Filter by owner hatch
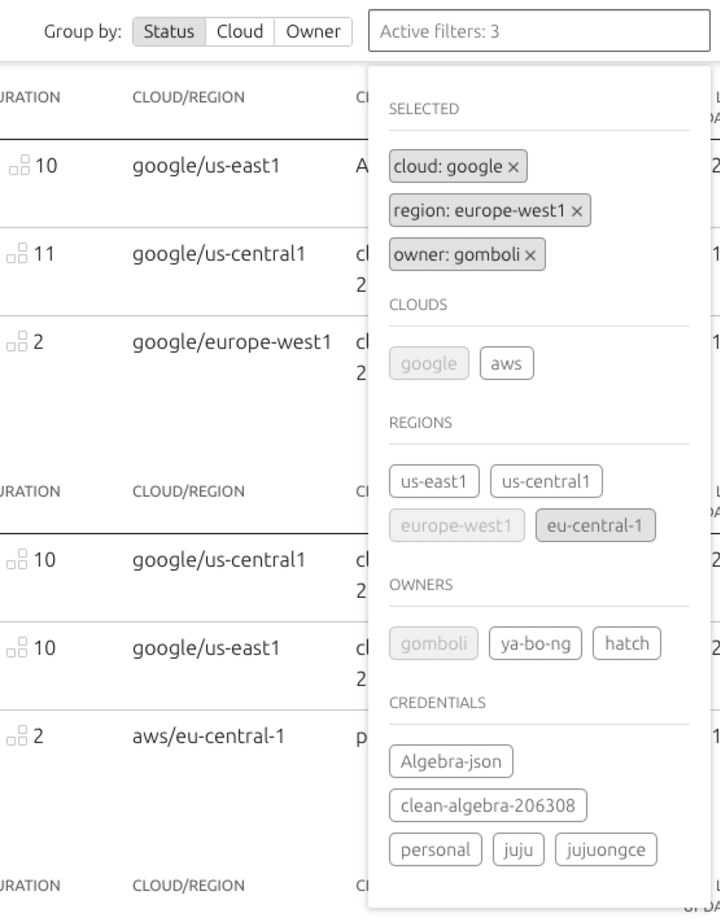The height and width of the screenshot is (922, 720). tap(627, 644)
